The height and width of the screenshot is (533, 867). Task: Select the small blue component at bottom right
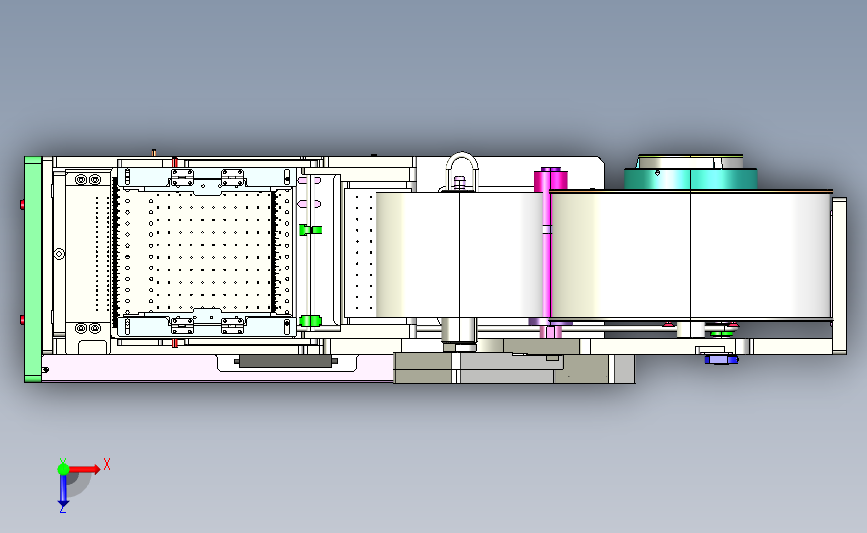(721, 360)
